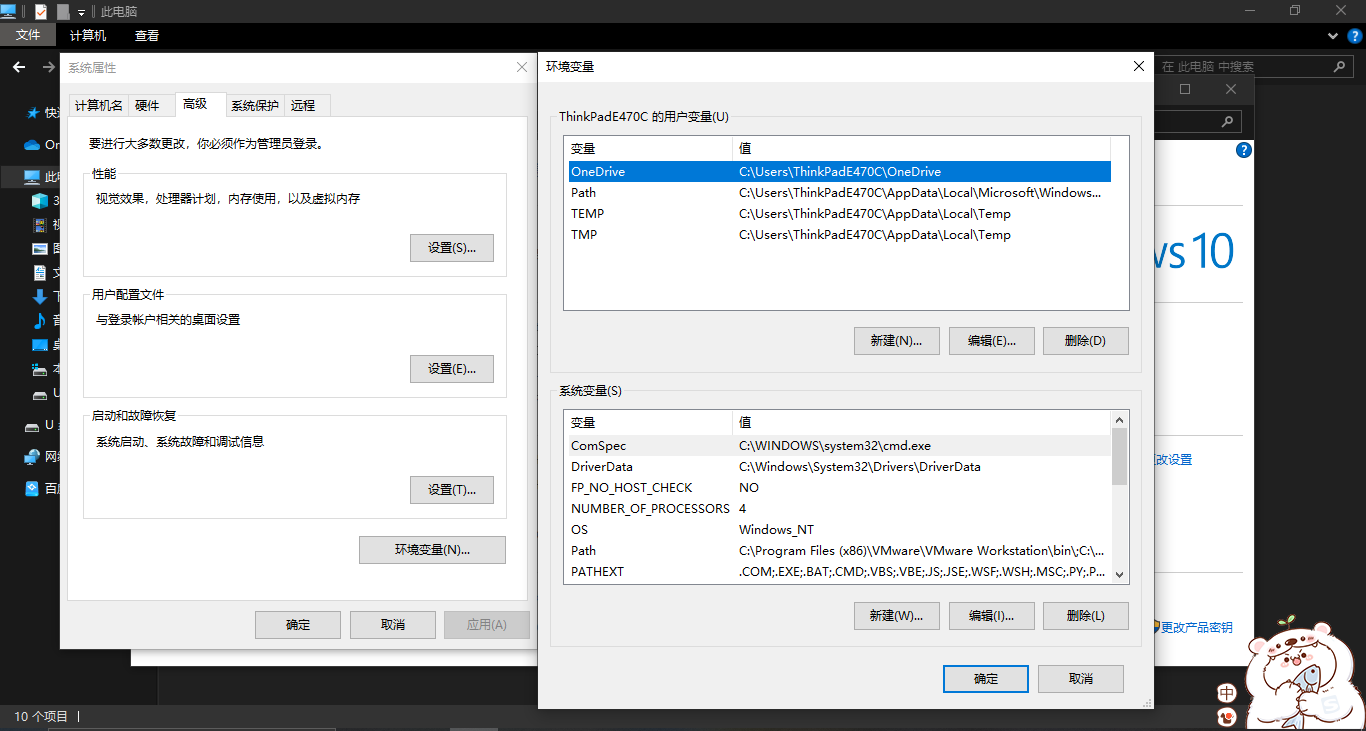
Task: Click the Properties checkmark quick-access icon
Action: point(41,11)
